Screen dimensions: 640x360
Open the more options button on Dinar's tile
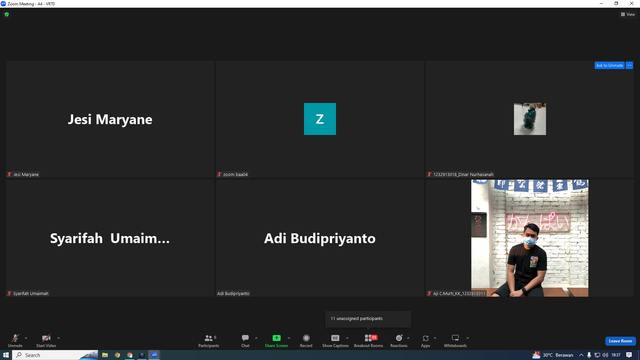tap(629, 65)
